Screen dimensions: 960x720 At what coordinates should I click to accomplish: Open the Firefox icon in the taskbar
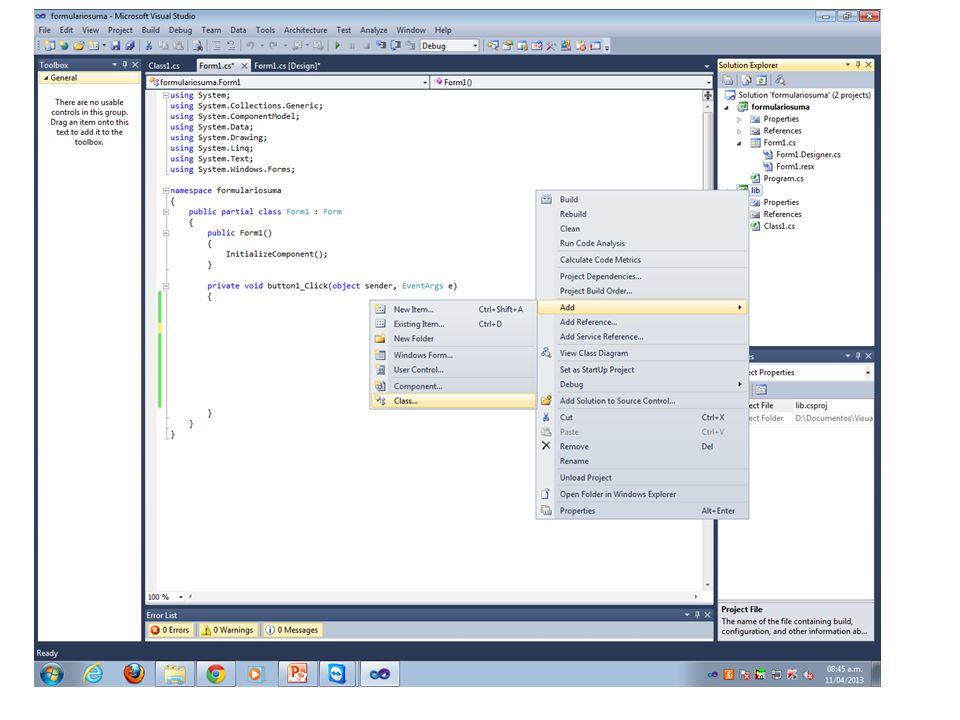tap(134, 674)
